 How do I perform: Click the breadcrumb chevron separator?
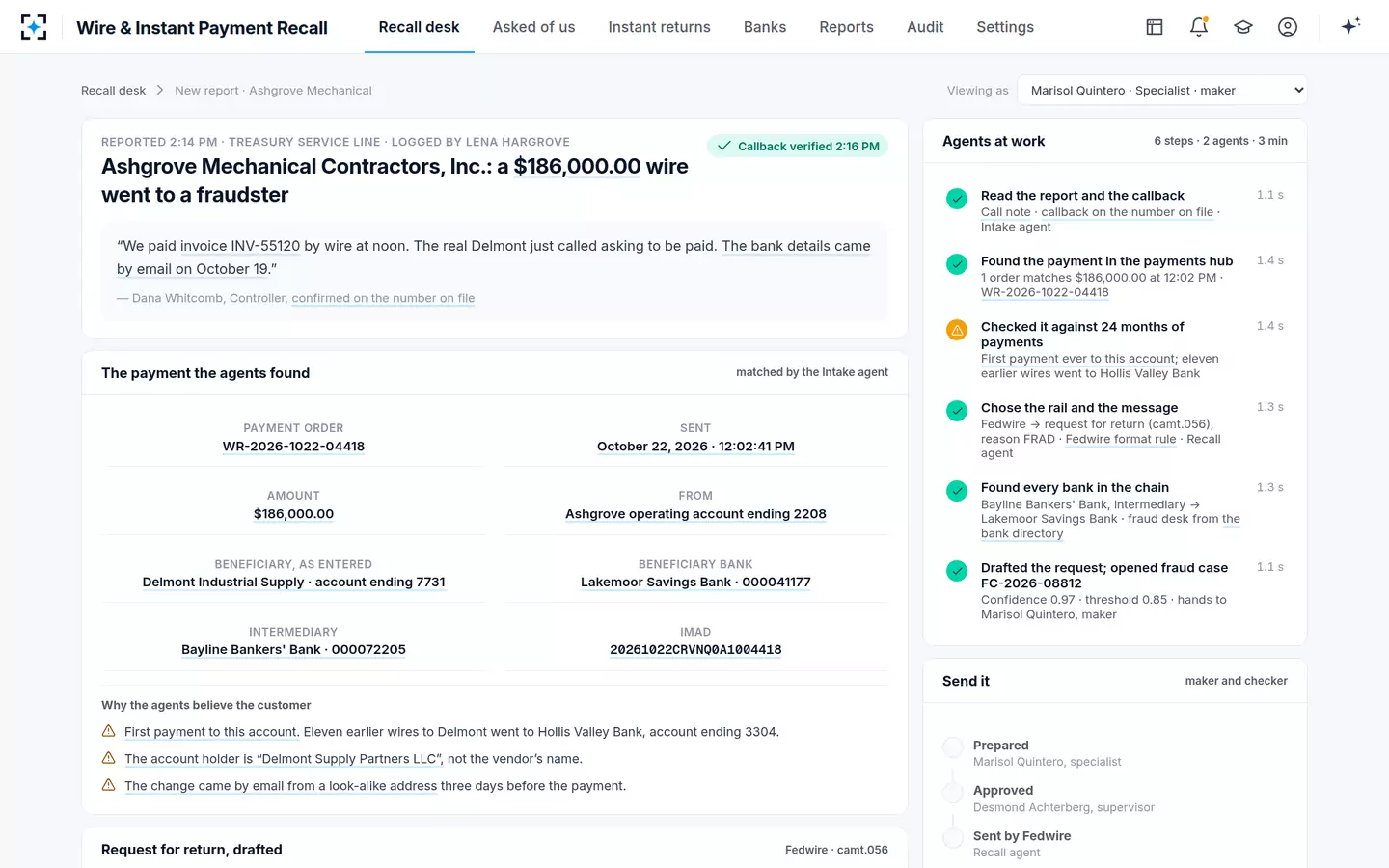pos(160,90)
